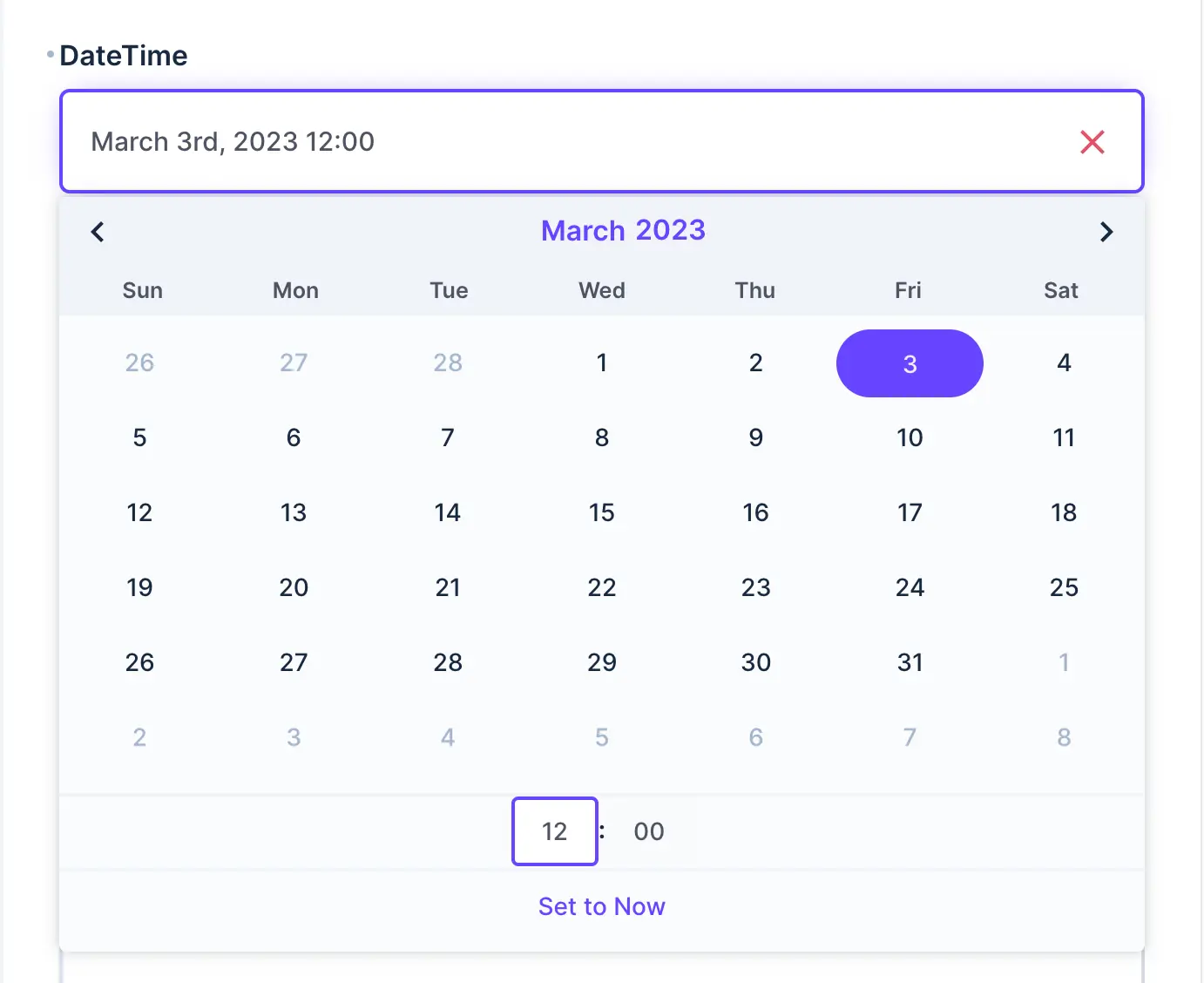
Task: Select March 22 in the Wednesday column
Action: (601, 587)
